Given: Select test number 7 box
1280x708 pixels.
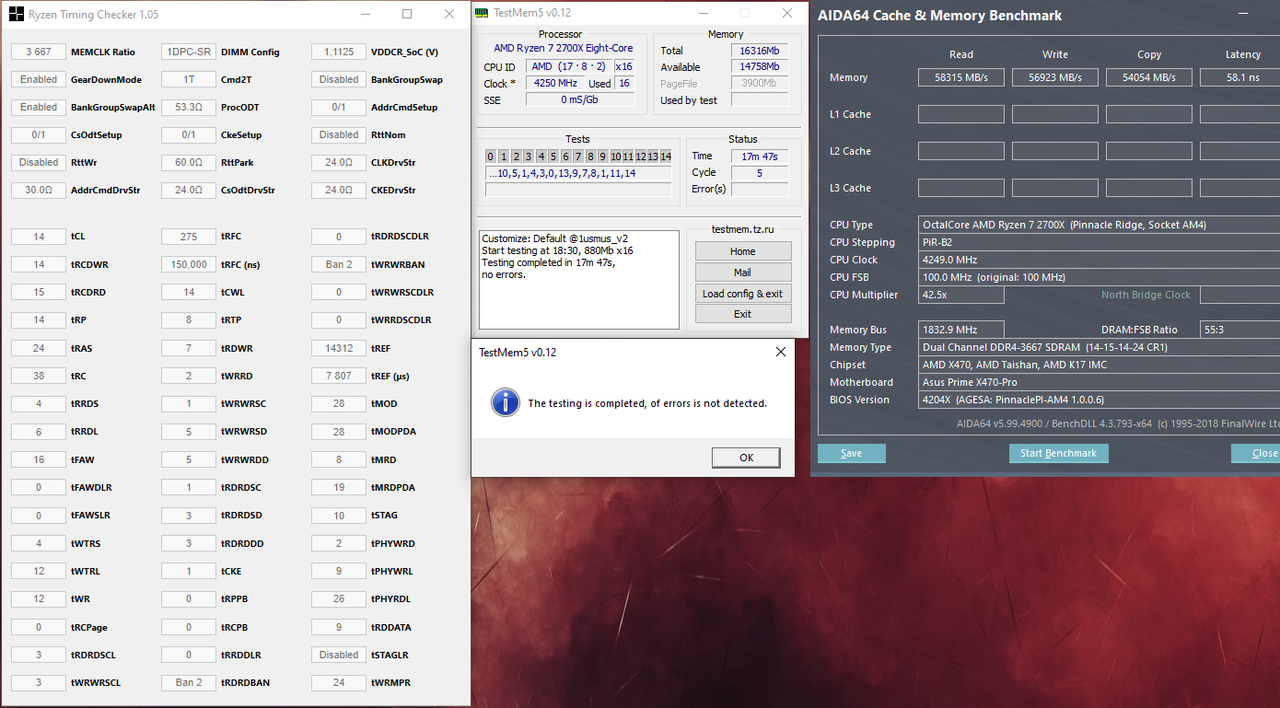Looking at the screenshot, I should 578,156.
